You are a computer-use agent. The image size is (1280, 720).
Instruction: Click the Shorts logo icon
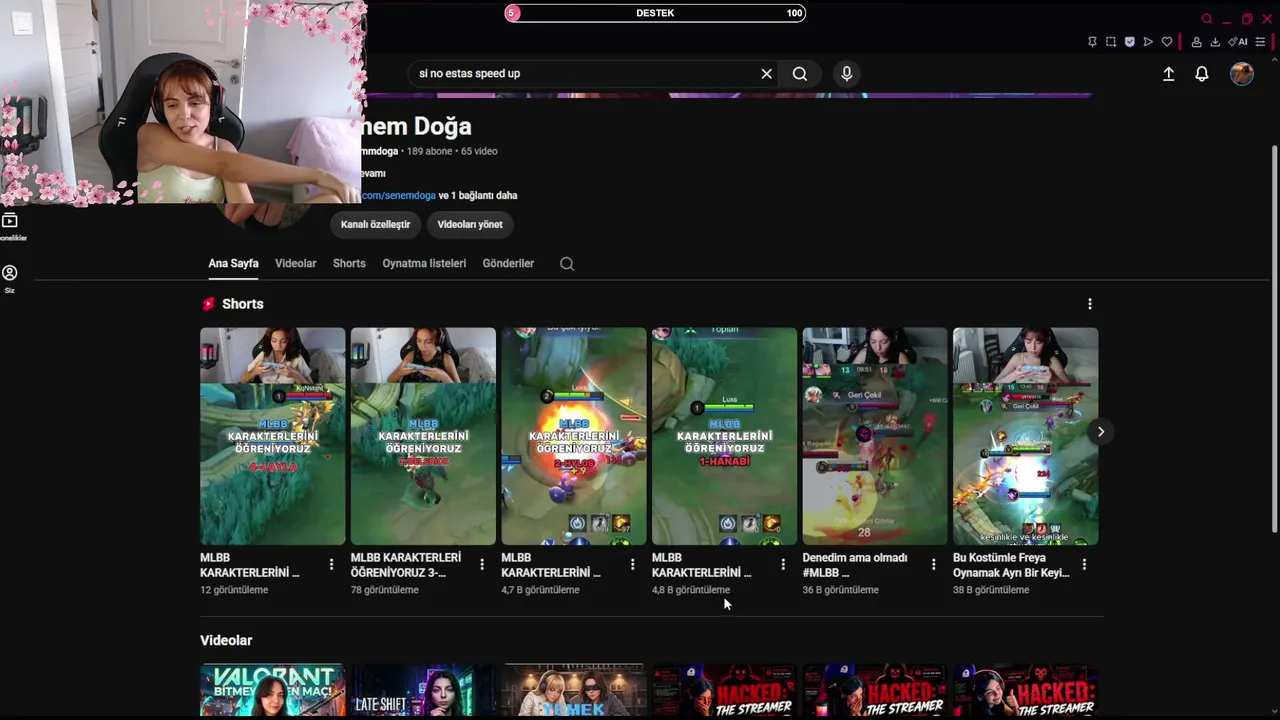208,304
